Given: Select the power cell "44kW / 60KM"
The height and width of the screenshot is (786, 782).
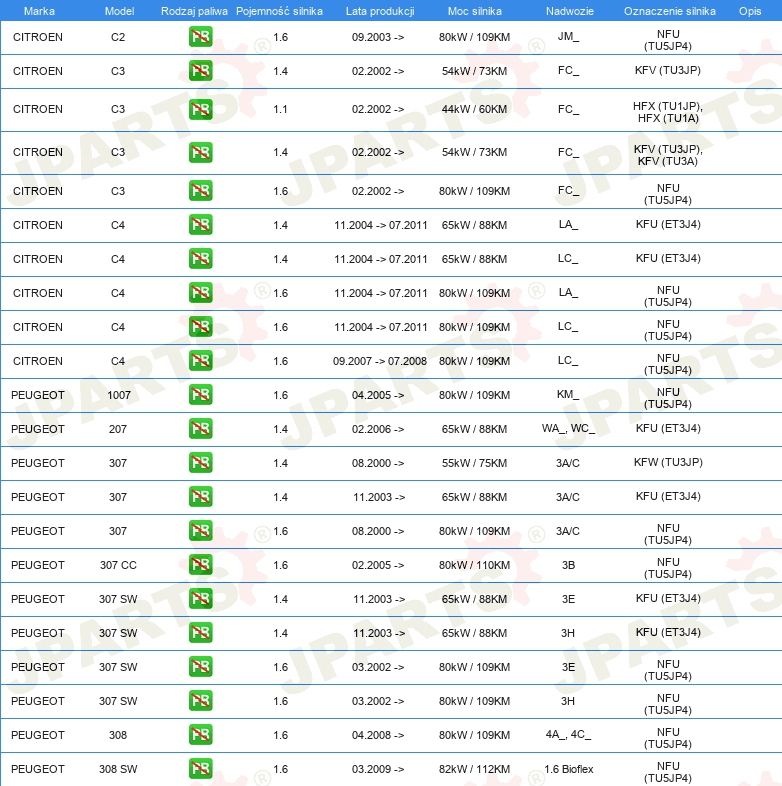Looking at the screenshot, I should tap(474, 109).
